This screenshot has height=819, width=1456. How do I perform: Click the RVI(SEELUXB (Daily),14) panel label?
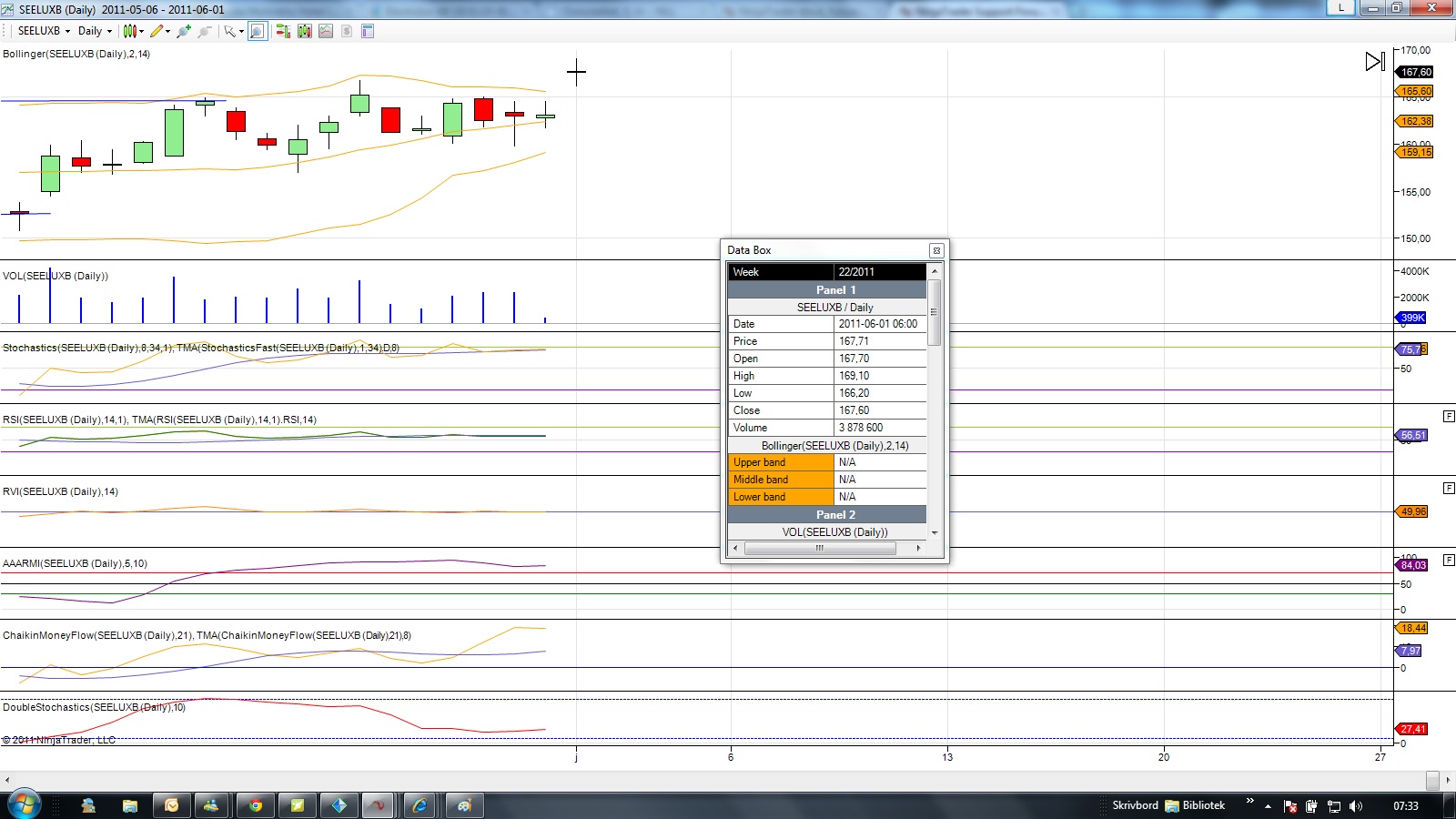[60, 491]
